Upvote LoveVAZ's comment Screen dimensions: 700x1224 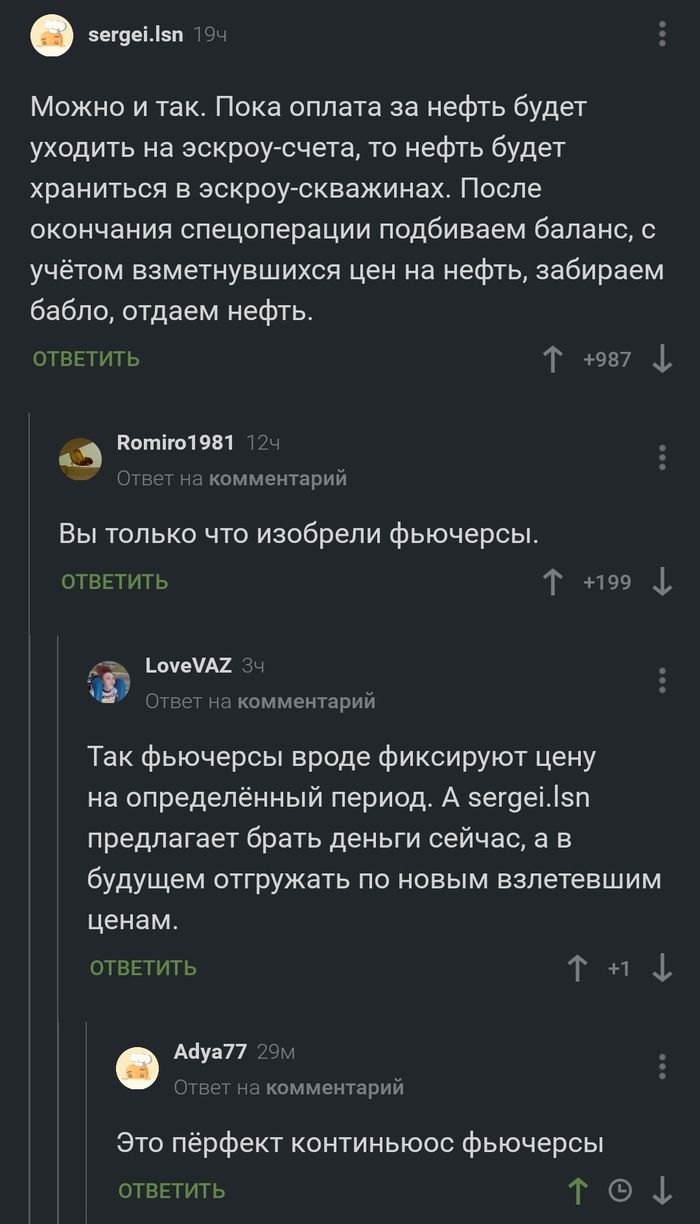click(577, 968)
